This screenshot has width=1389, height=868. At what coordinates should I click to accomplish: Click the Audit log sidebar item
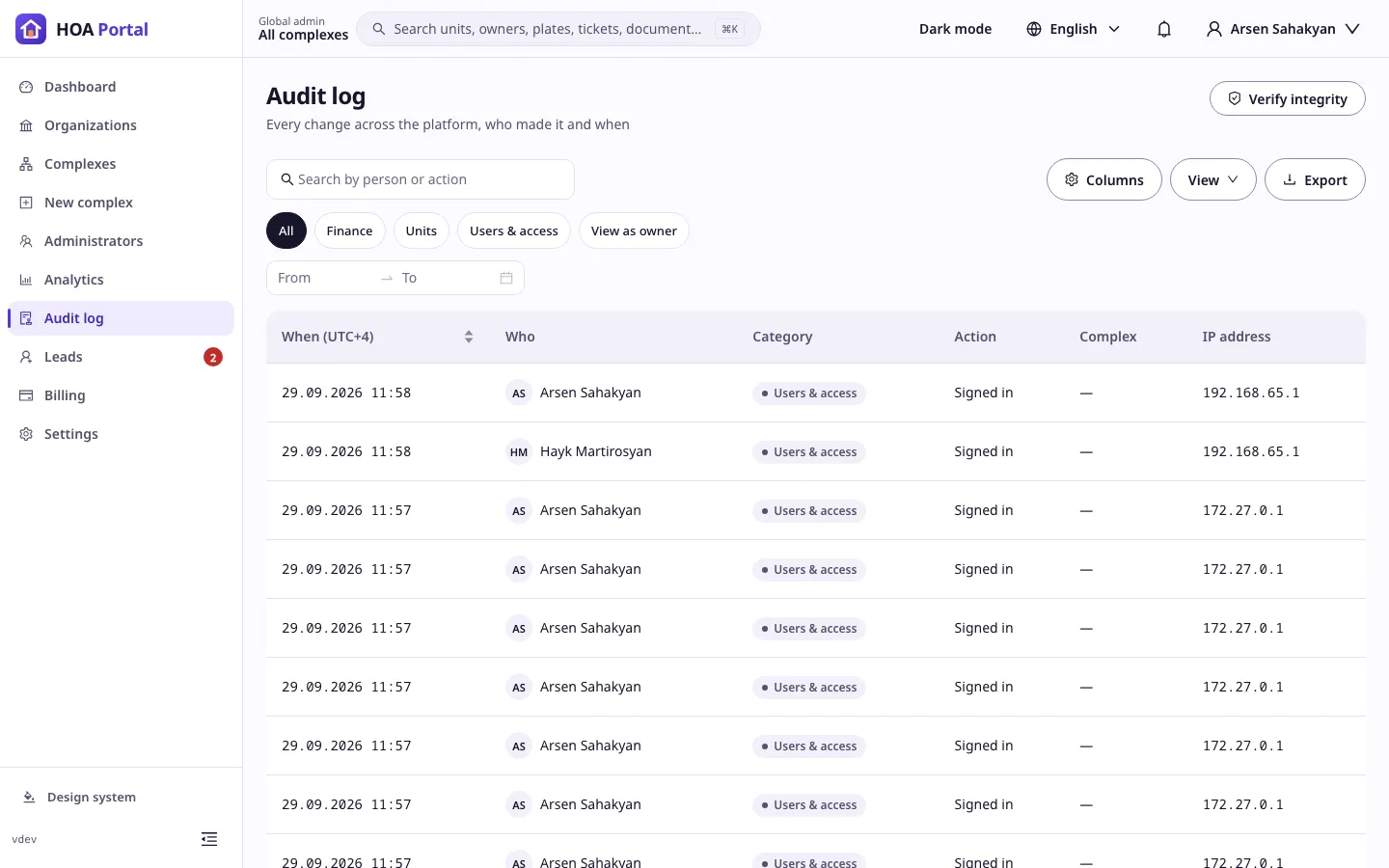point(121,318)
